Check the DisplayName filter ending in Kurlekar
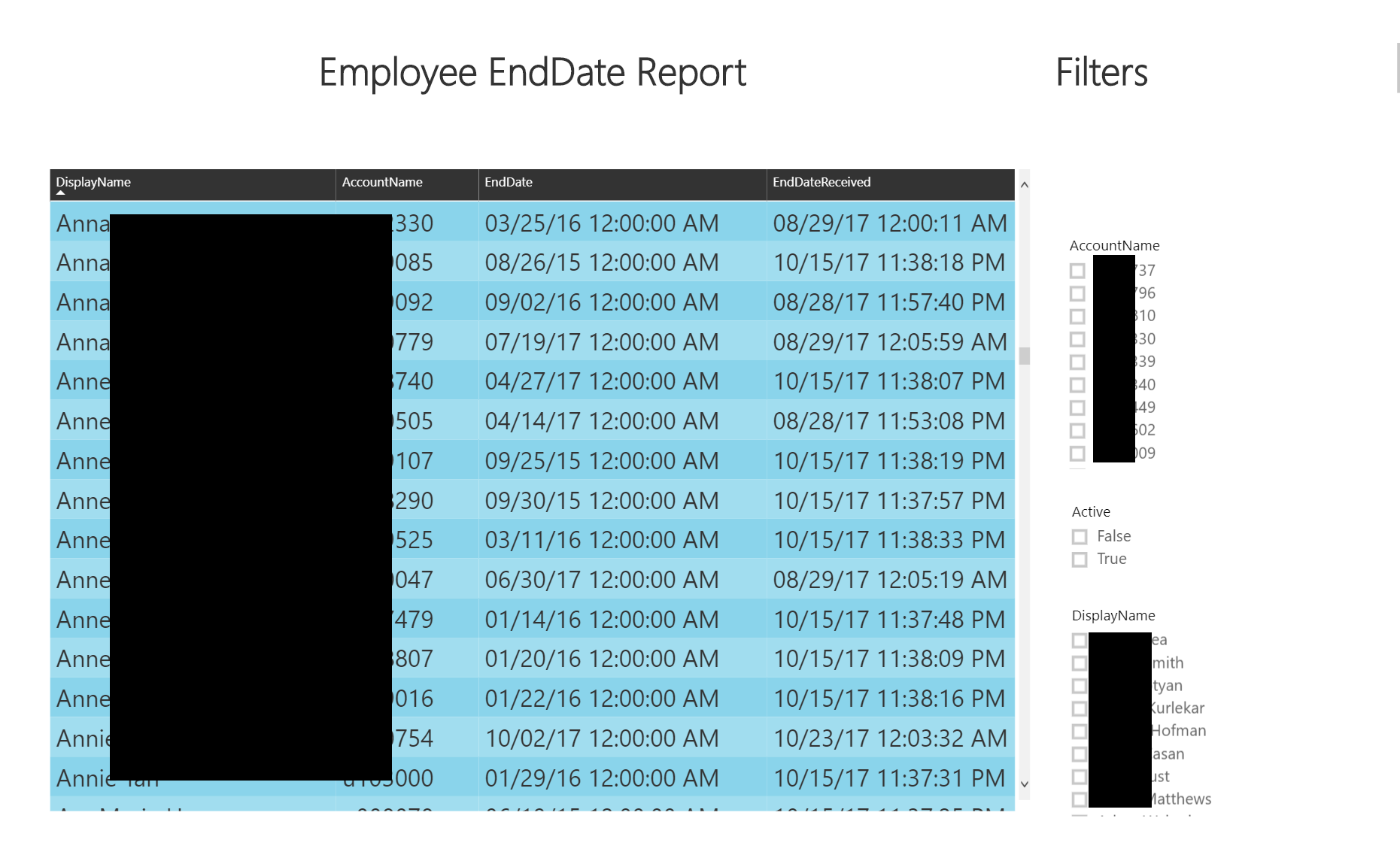 tap(1079, 708)
